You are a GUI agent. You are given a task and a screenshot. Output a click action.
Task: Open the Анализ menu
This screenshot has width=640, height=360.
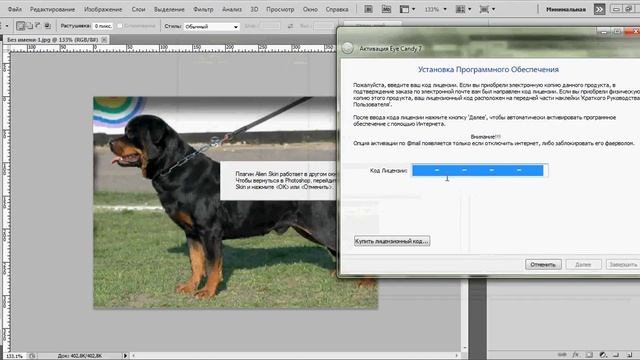click(x=231, y=9)
